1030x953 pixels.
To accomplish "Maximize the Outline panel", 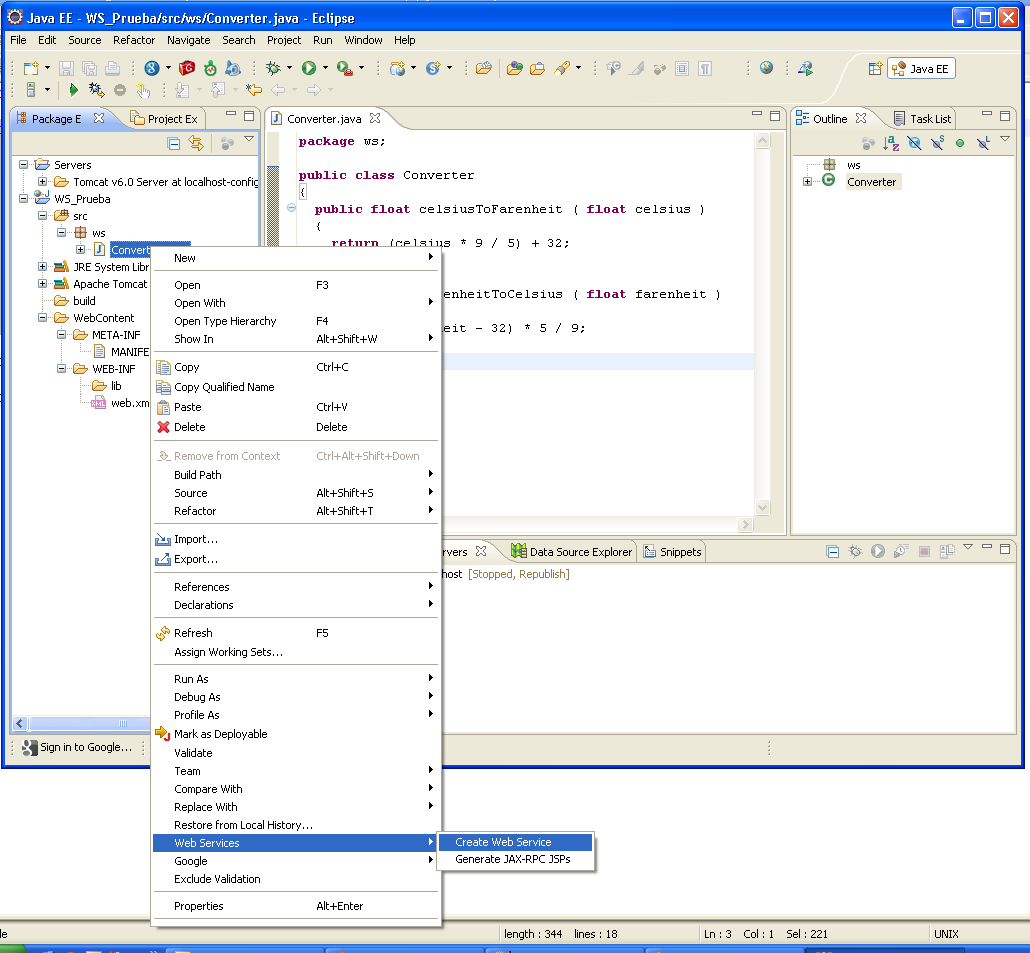I will 1004,116.
